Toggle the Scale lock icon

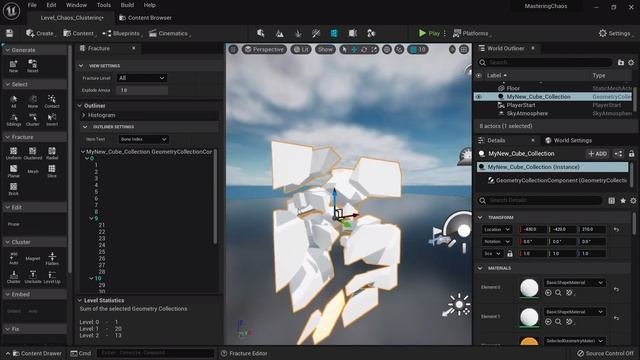pos(510,253)
